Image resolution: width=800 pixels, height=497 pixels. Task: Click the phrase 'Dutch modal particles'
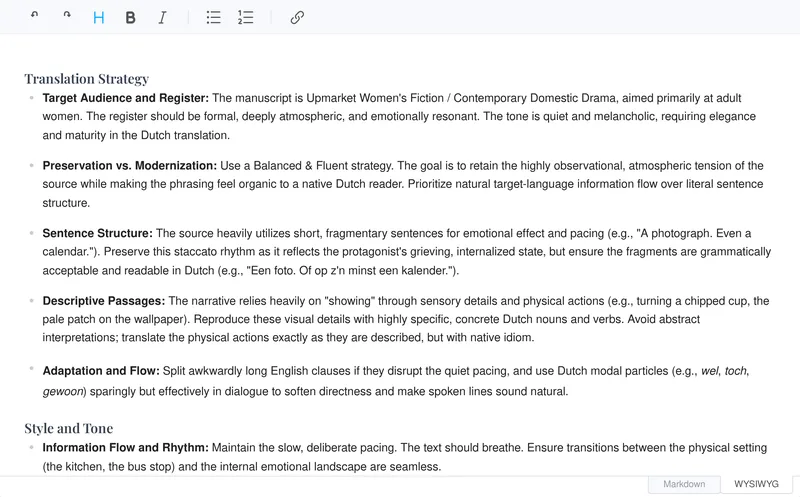[612, 371]
